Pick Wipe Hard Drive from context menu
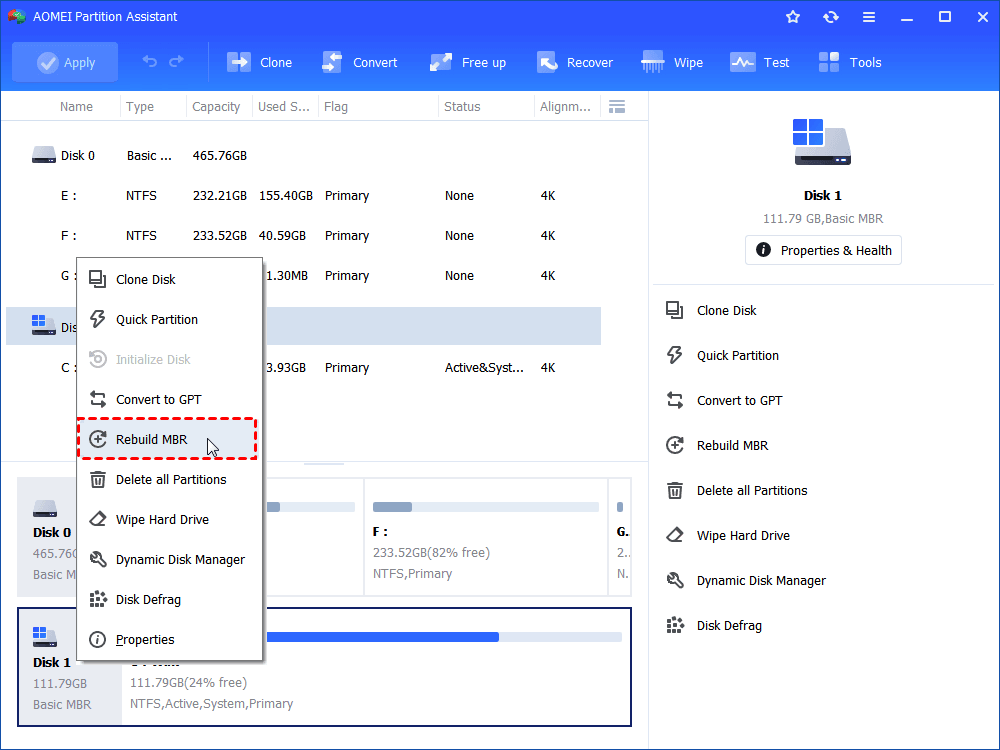This screenshot has height=750, width=1000. coord(162,519)
